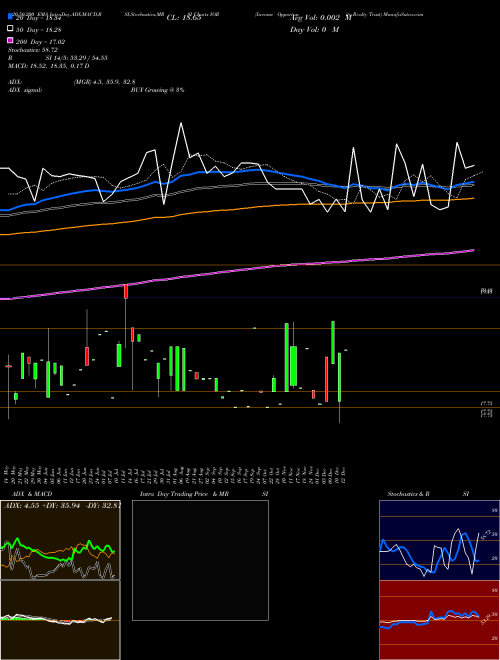The height and width of the screenshot is (660, 500).
Task: Click the blue Stochastics indicator chart
Action: pos(439,540)
